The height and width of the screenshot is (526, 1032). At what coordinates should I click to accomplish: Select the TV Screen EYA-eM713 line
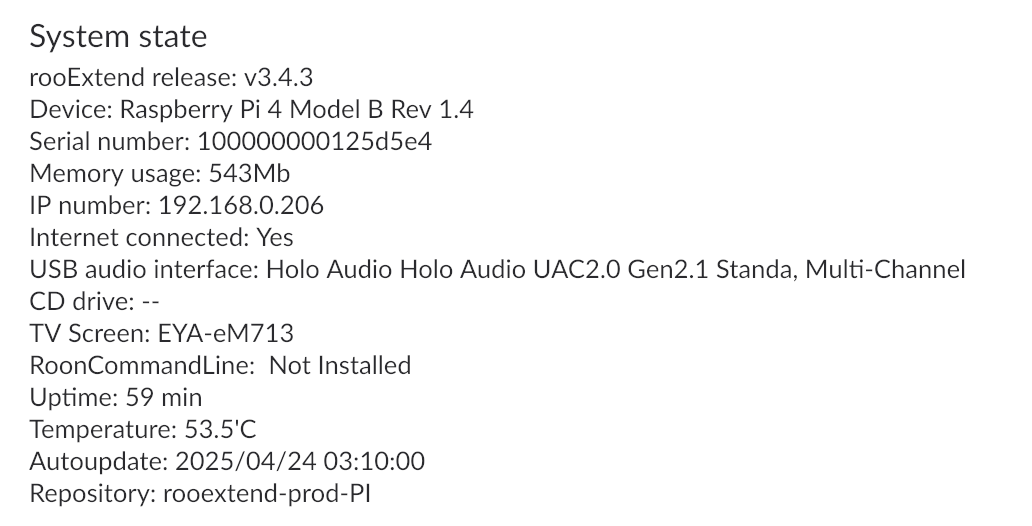pos(161,333)
